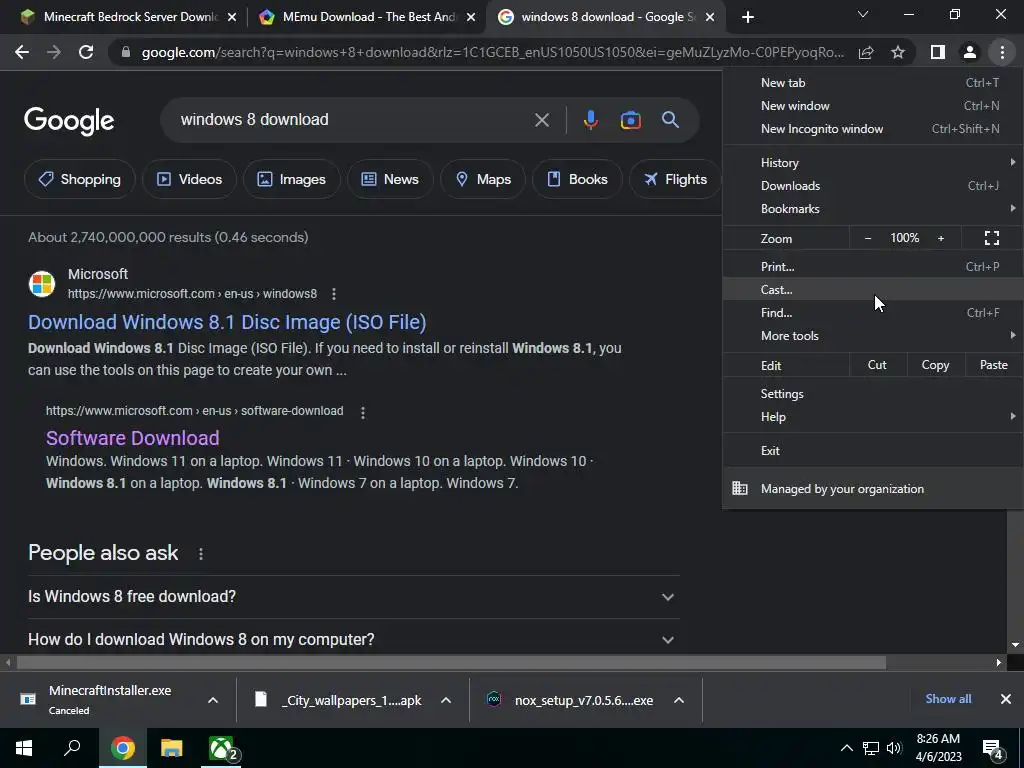Screen dimensions: 1024x768
Task: Choose New Incognito window
Action: coord(873,129)
